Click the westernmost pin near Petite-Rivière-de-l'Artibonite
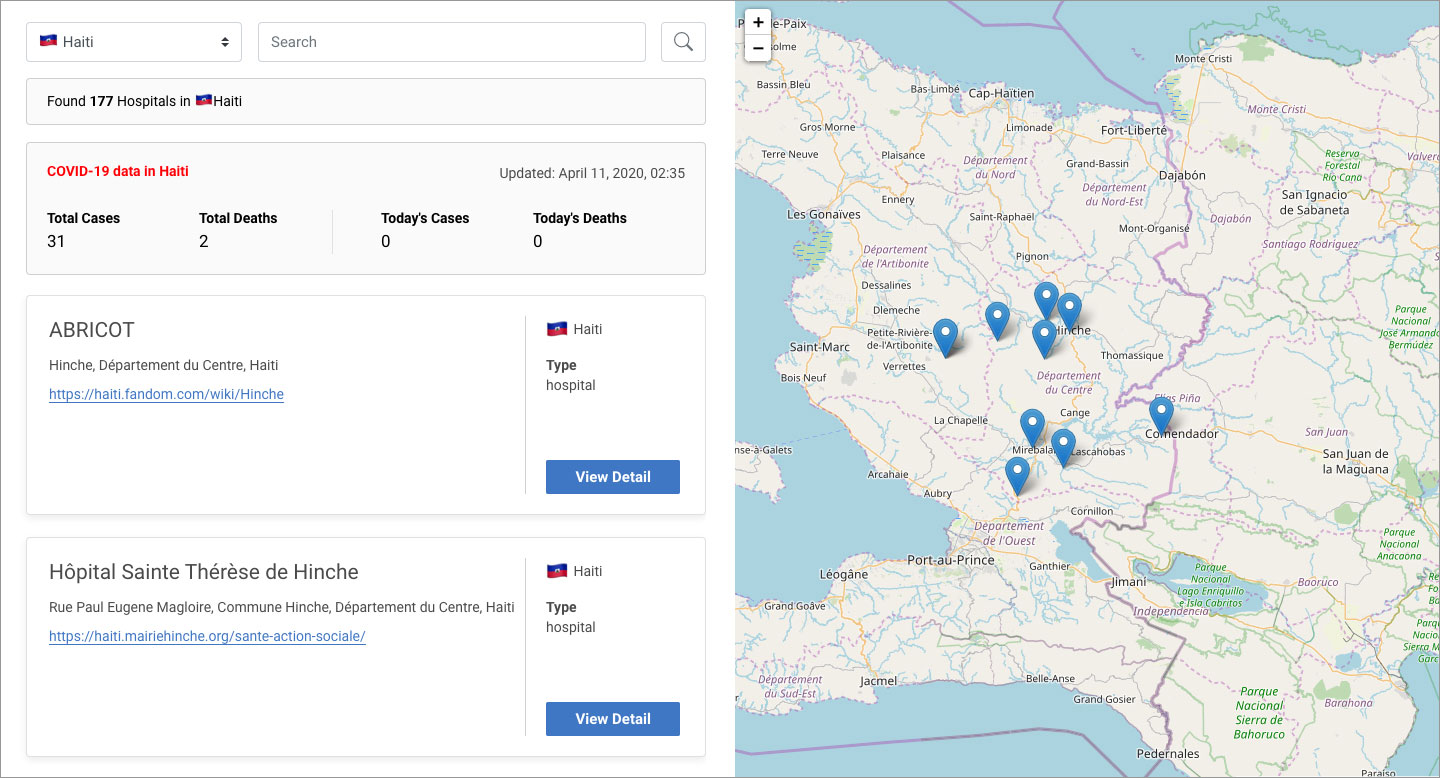 (945, 337)
